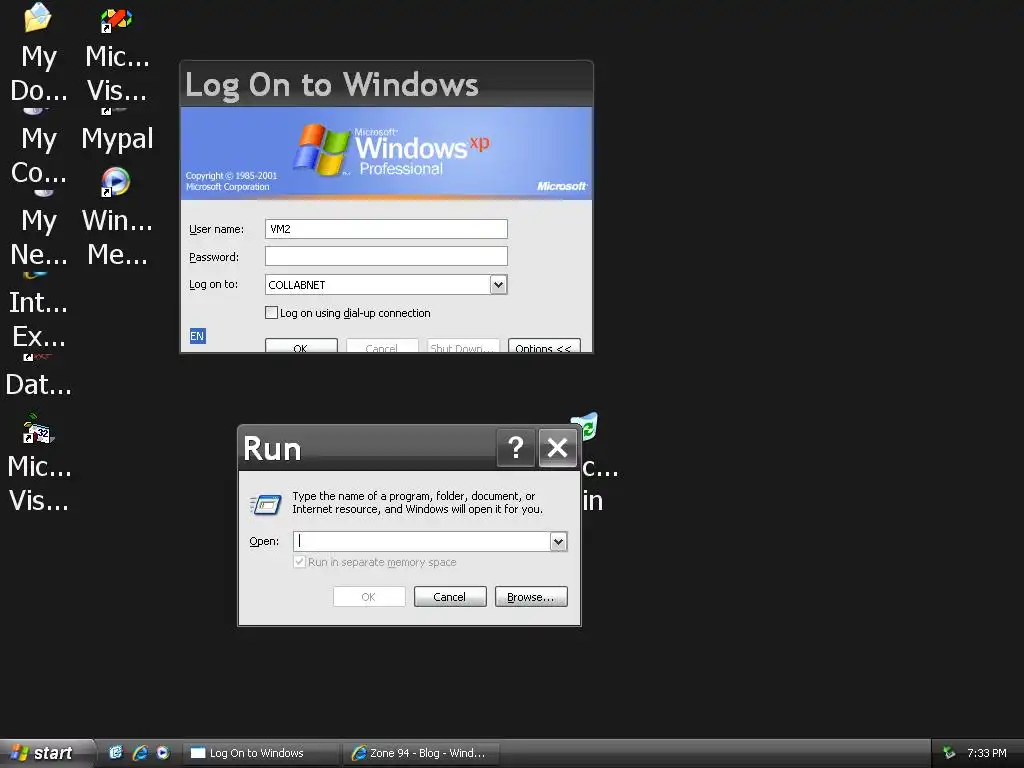The image size is (1024, 768).
Task: Click Cancel in the Run dialog
Action: tap(450, 597)
